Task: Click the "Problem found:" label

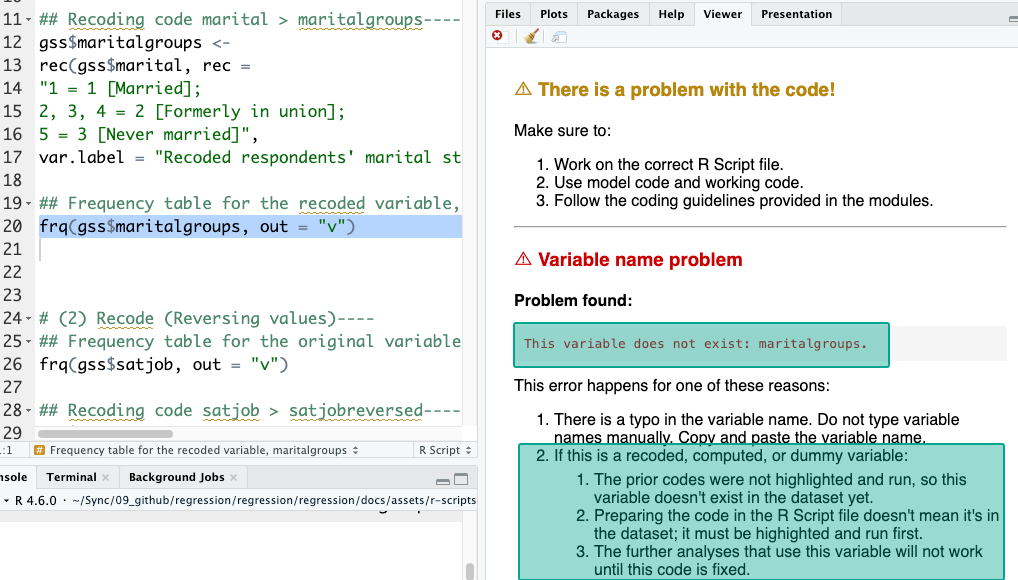Action: point(573,301)
